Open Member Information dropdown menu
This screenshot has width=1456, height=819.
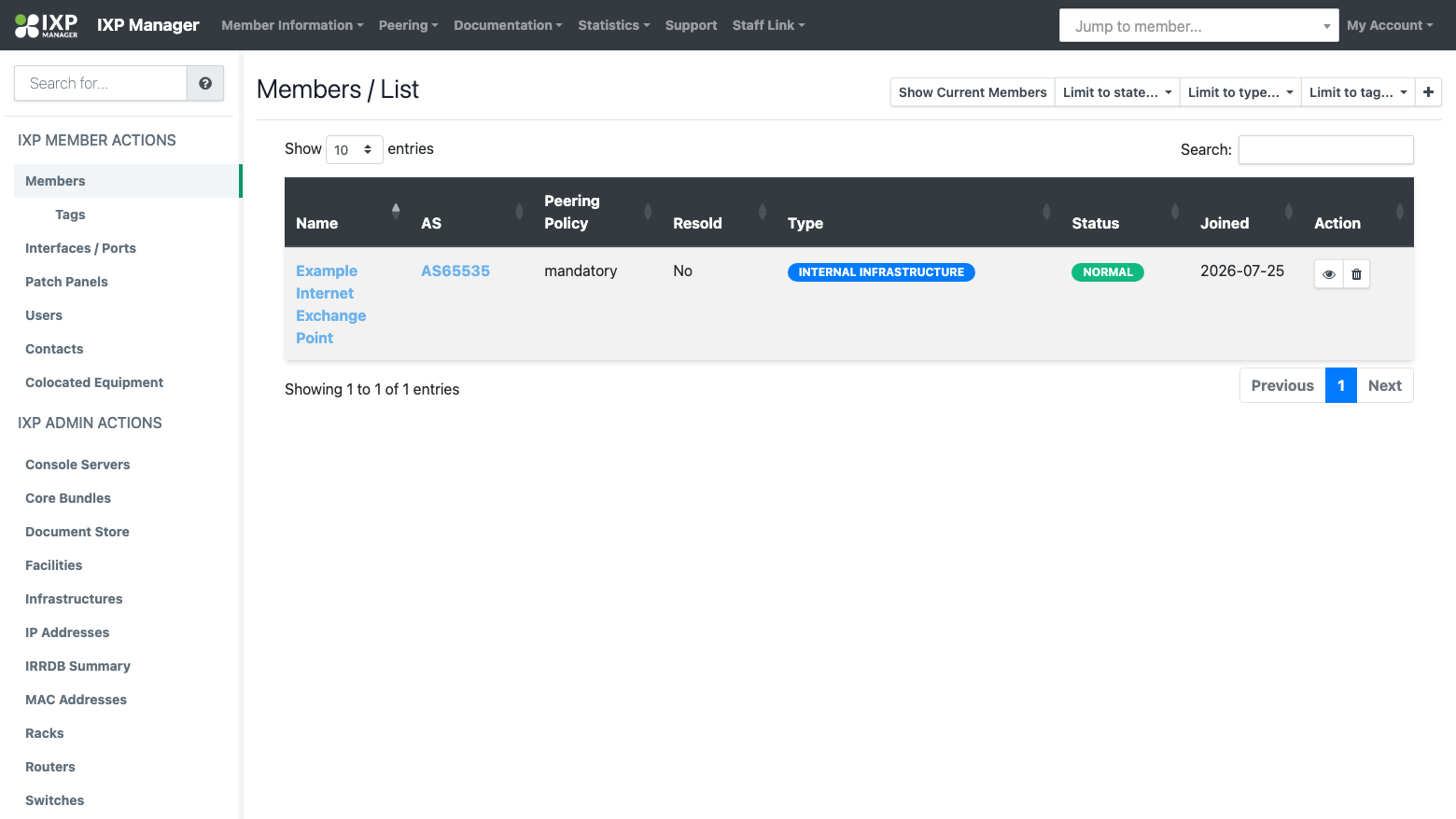[x=292, y=25]
